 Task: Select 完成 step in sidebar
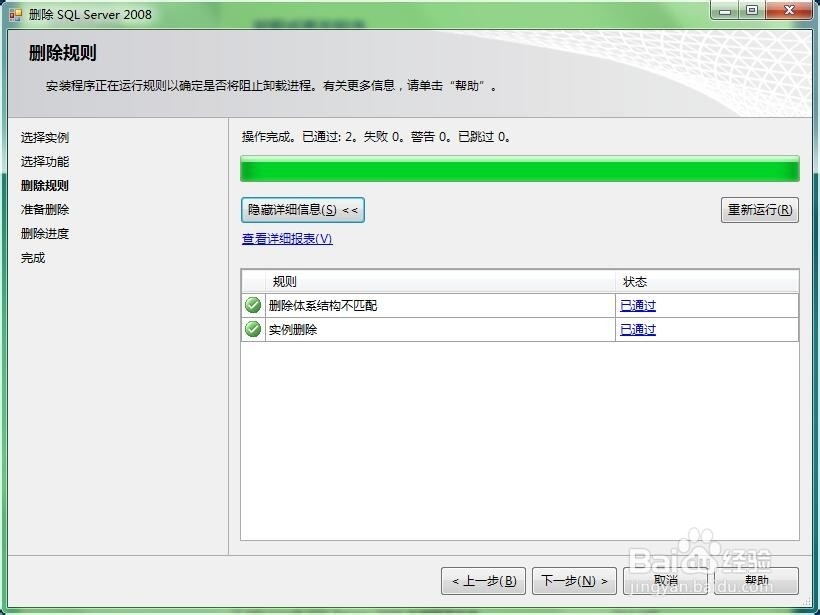(32, 257)
